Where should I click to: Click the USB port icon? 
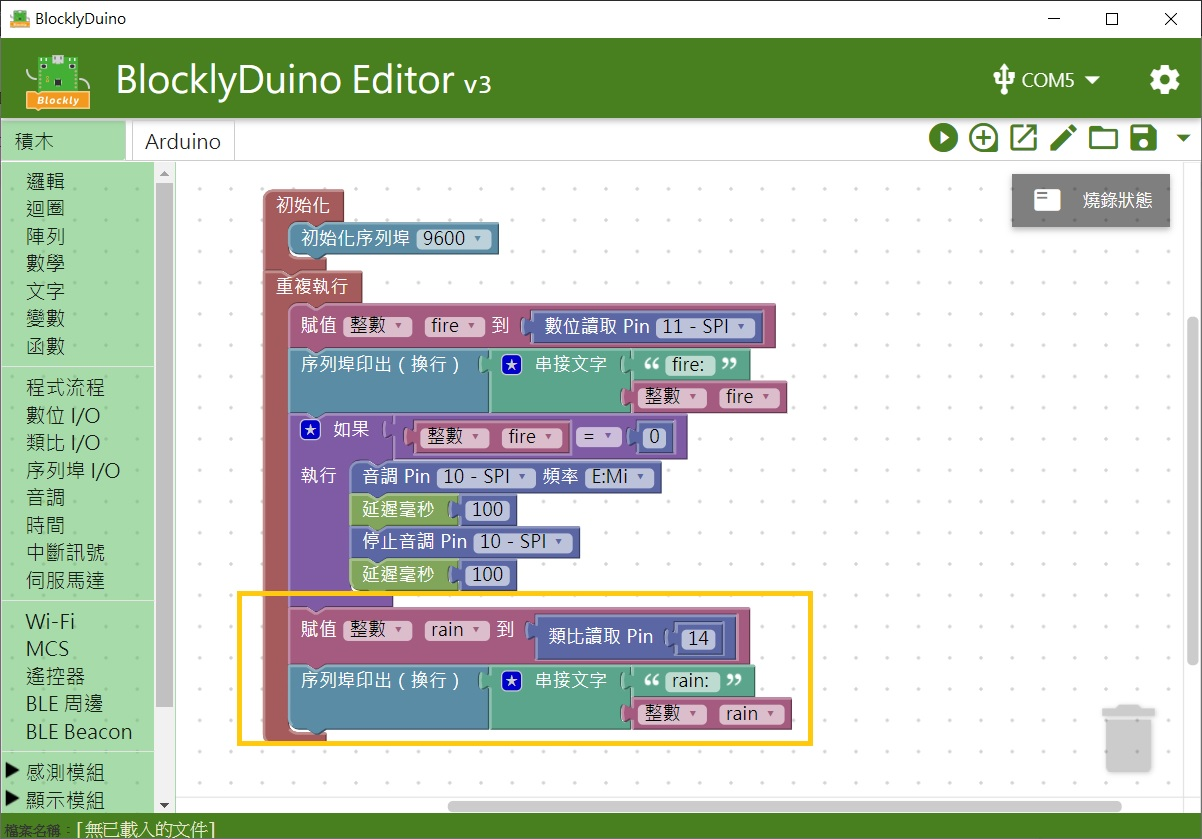[1004, 80]
